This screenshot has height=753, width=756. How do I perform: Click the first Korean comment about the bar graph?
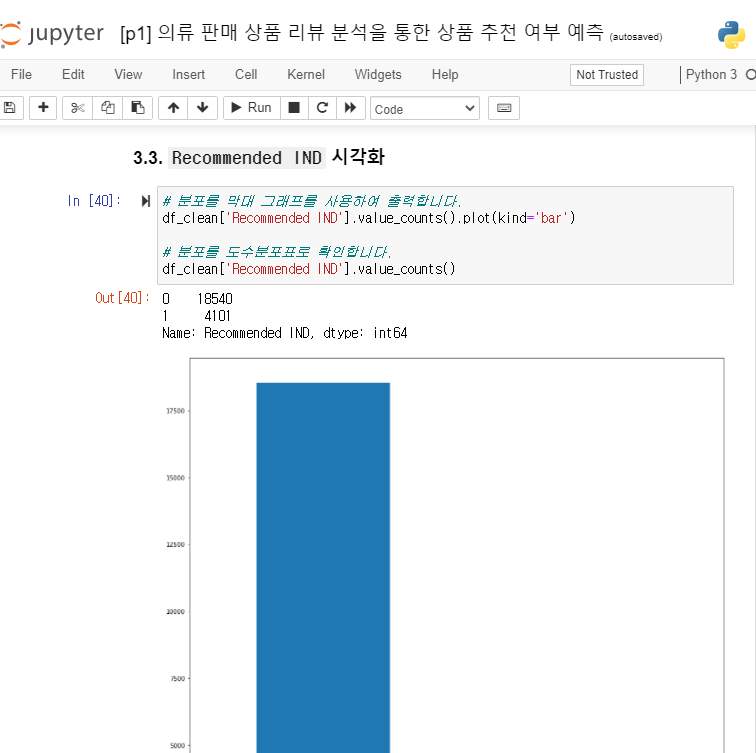click(311, 201)
